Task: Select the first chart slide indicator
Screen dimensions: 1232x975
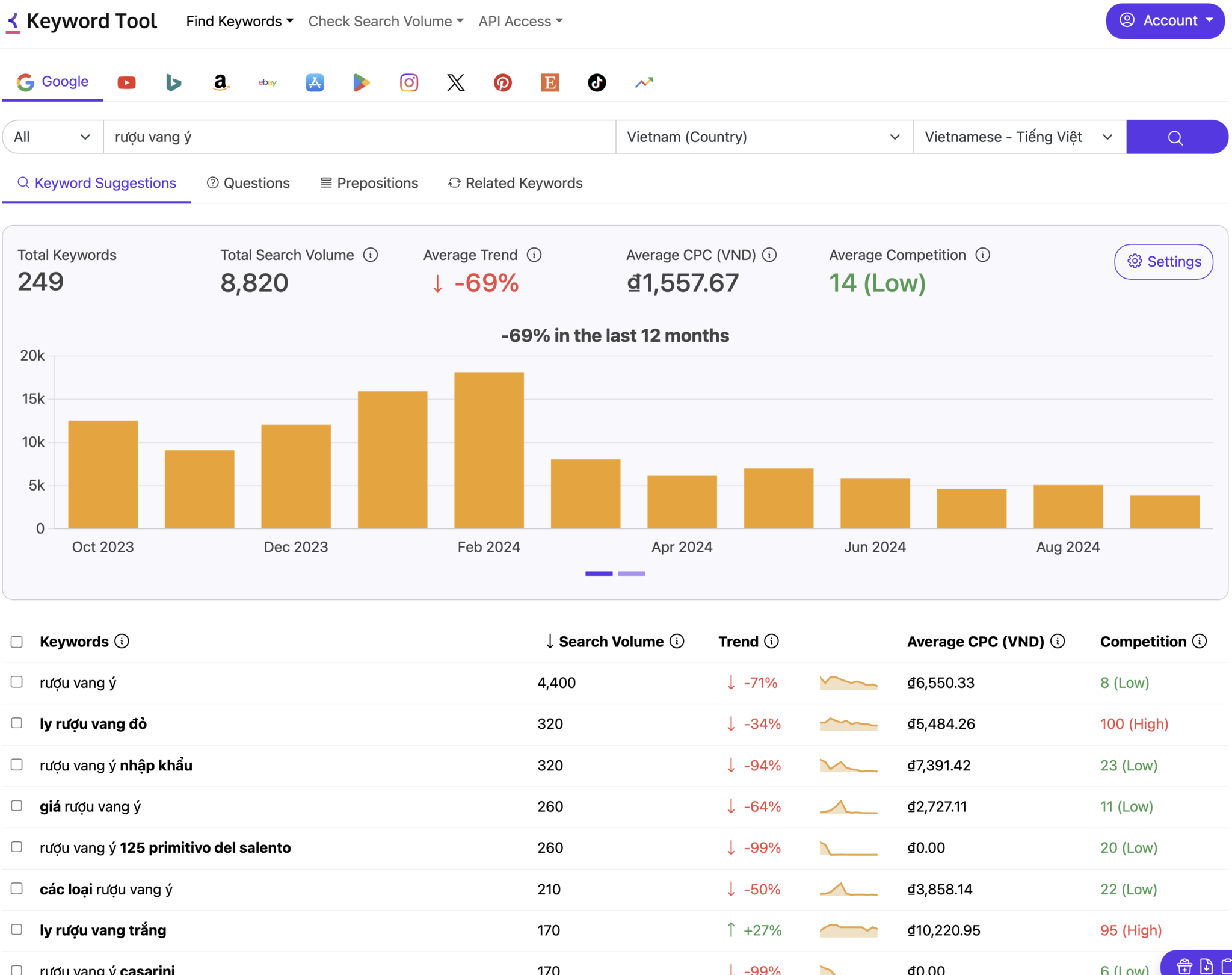Action: (599, 574)
